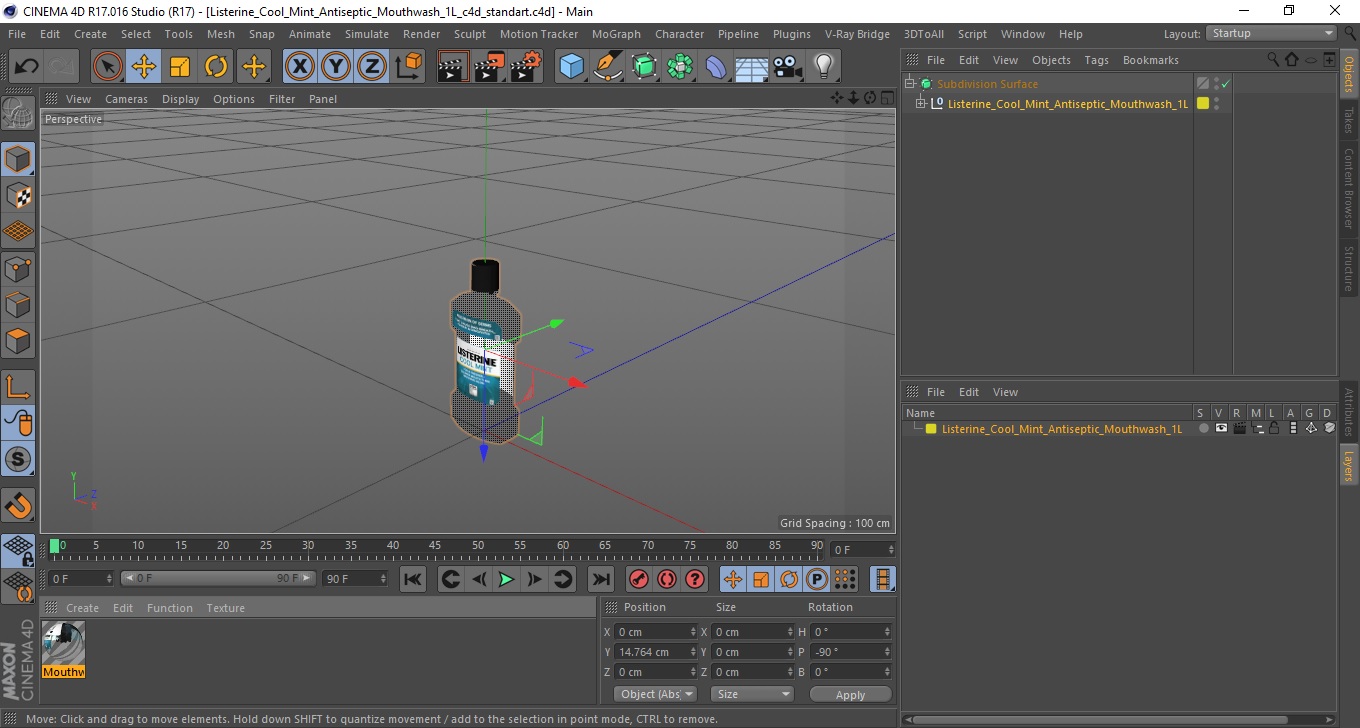The image size is (1360, 728).
Task: Toggle Enable Snap magnet icon
Action: [18, 505]
